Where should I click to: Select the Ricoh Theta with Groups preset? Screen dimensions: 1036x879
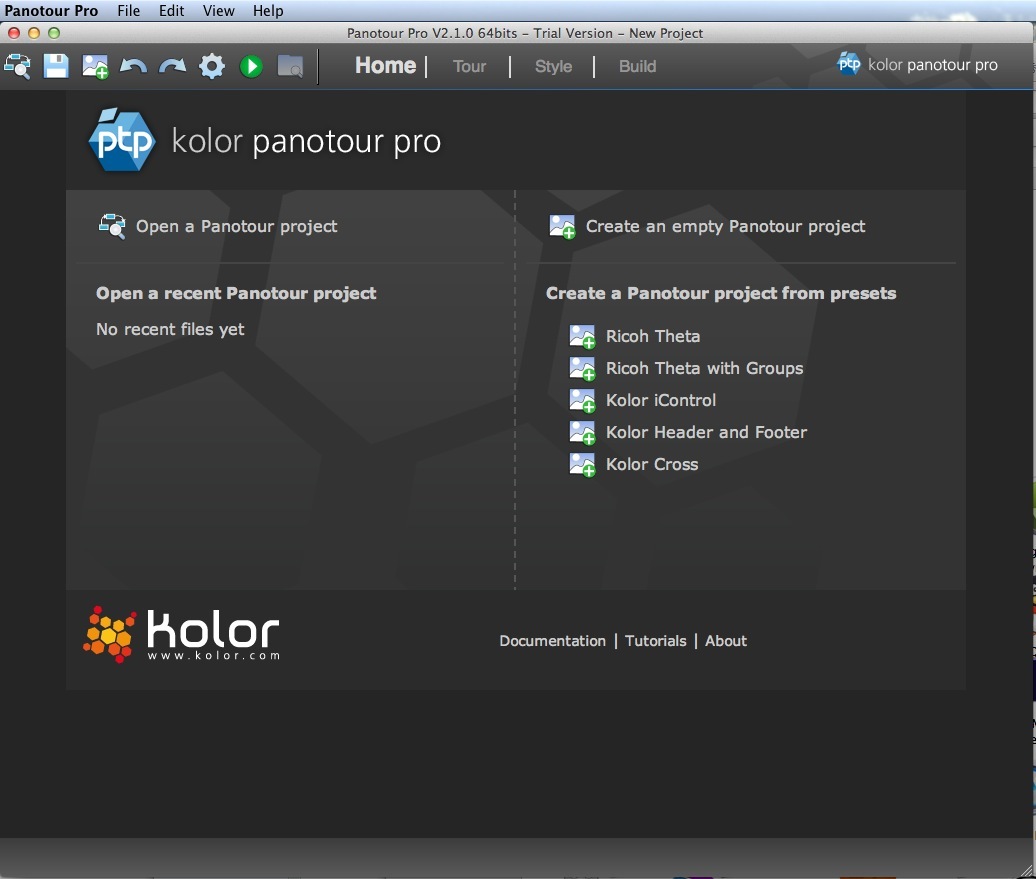[704, 368]
